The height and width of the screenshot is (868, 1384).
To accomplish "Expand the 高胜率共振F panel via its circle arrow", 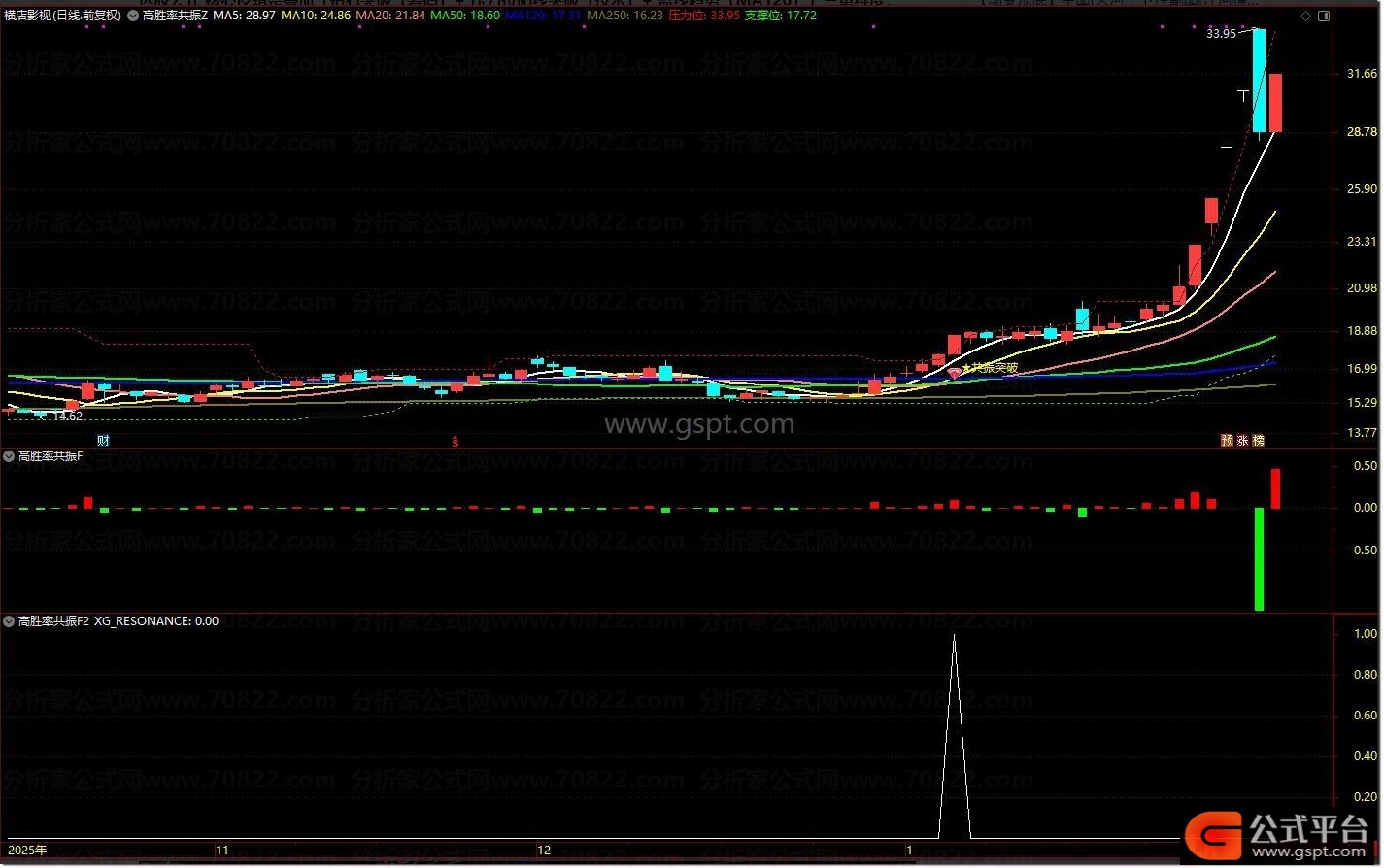I will coord(8,456).
